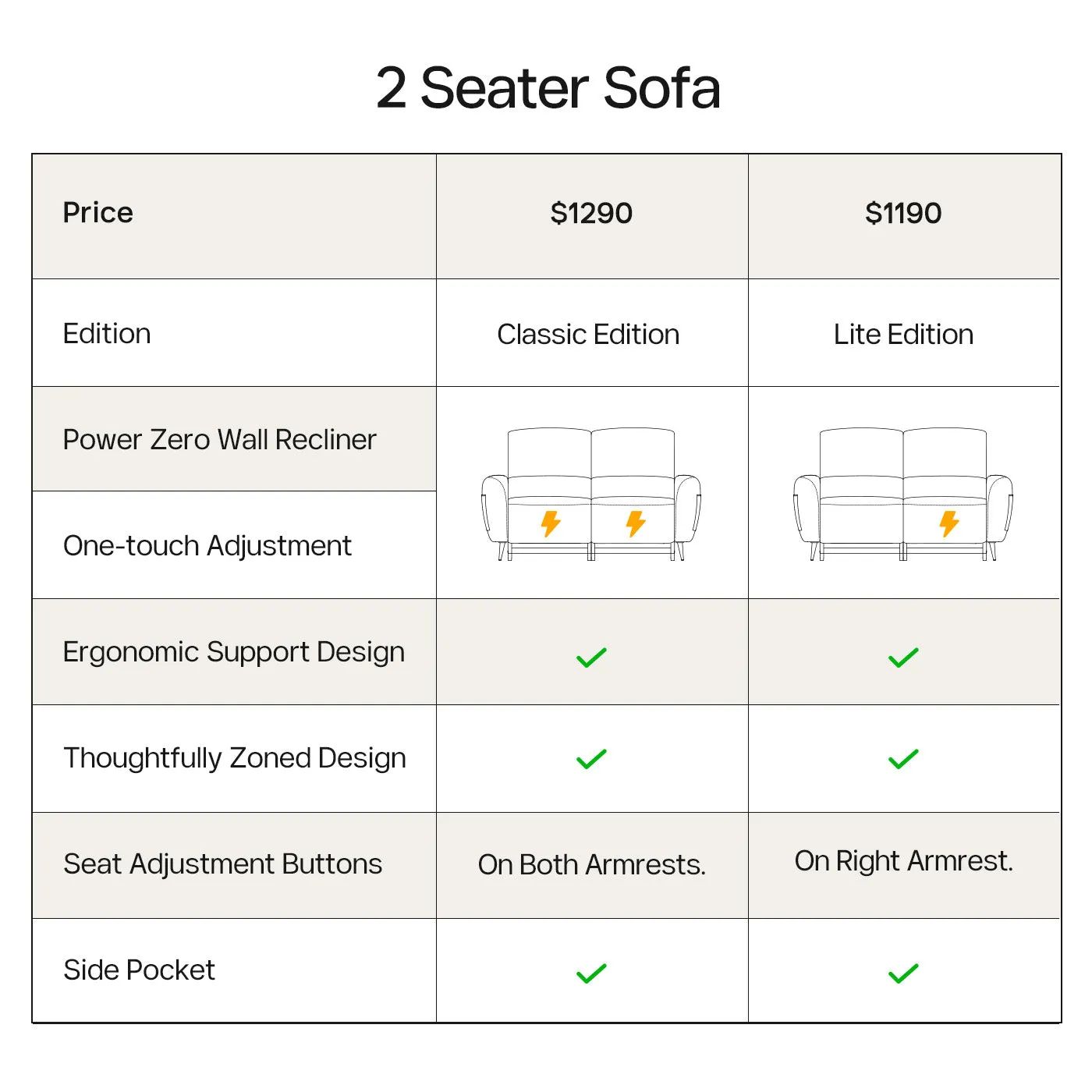Select the Lite Edition label
This screenshot has width=1092, height=1092.
[x=903, y=335]
